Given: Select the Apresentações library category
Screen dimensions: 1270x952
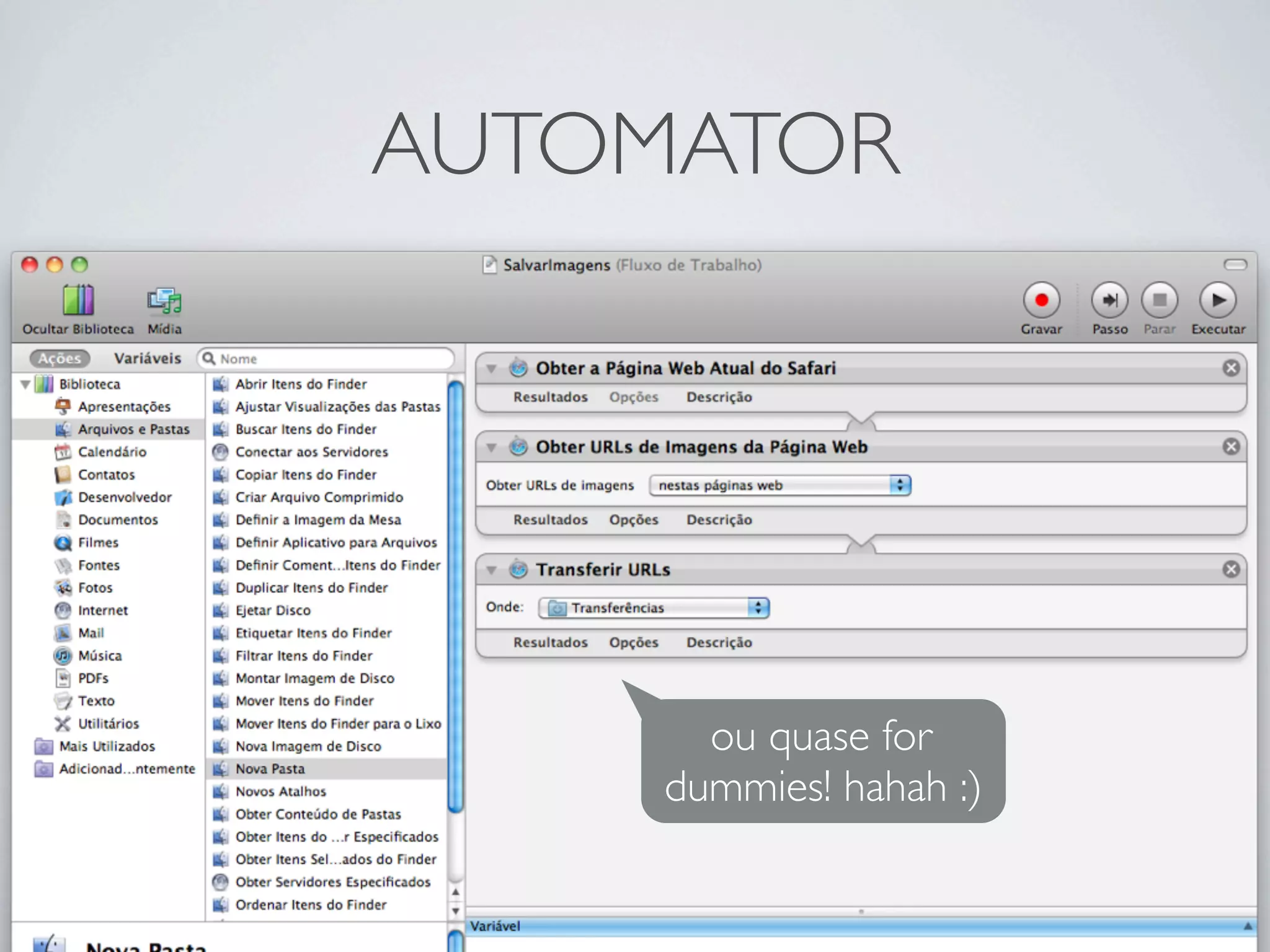Looking at the screenshot, I should [124, 407].
